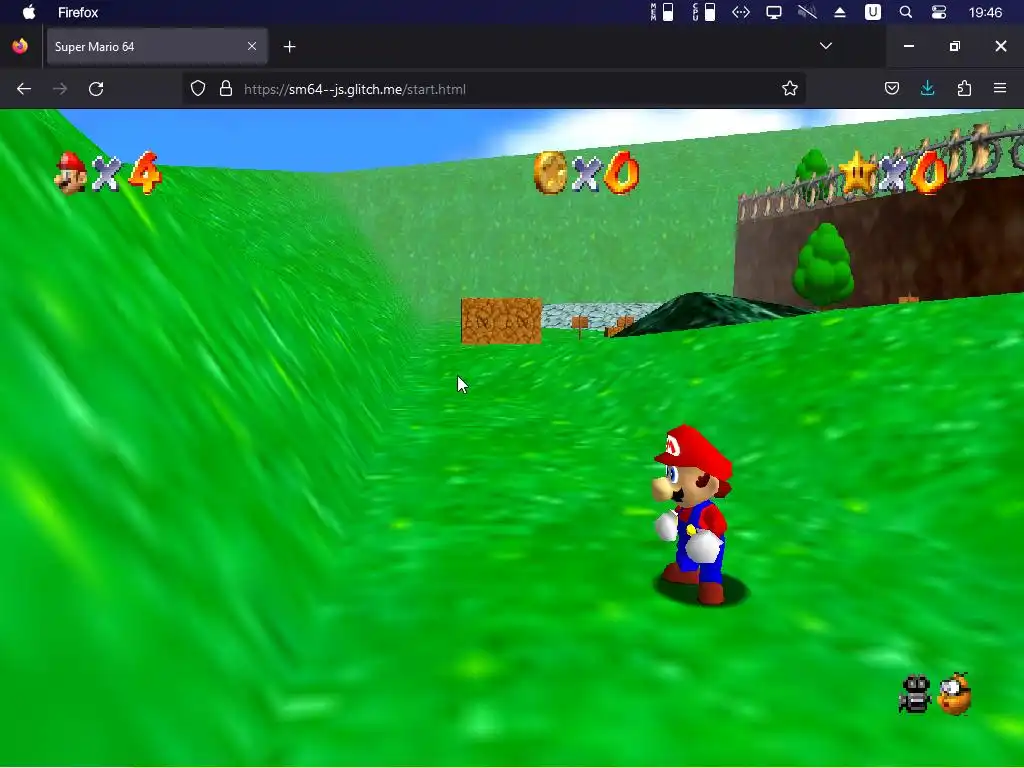
Task: Minimize the Firefox window
Action: click(909, 46)
